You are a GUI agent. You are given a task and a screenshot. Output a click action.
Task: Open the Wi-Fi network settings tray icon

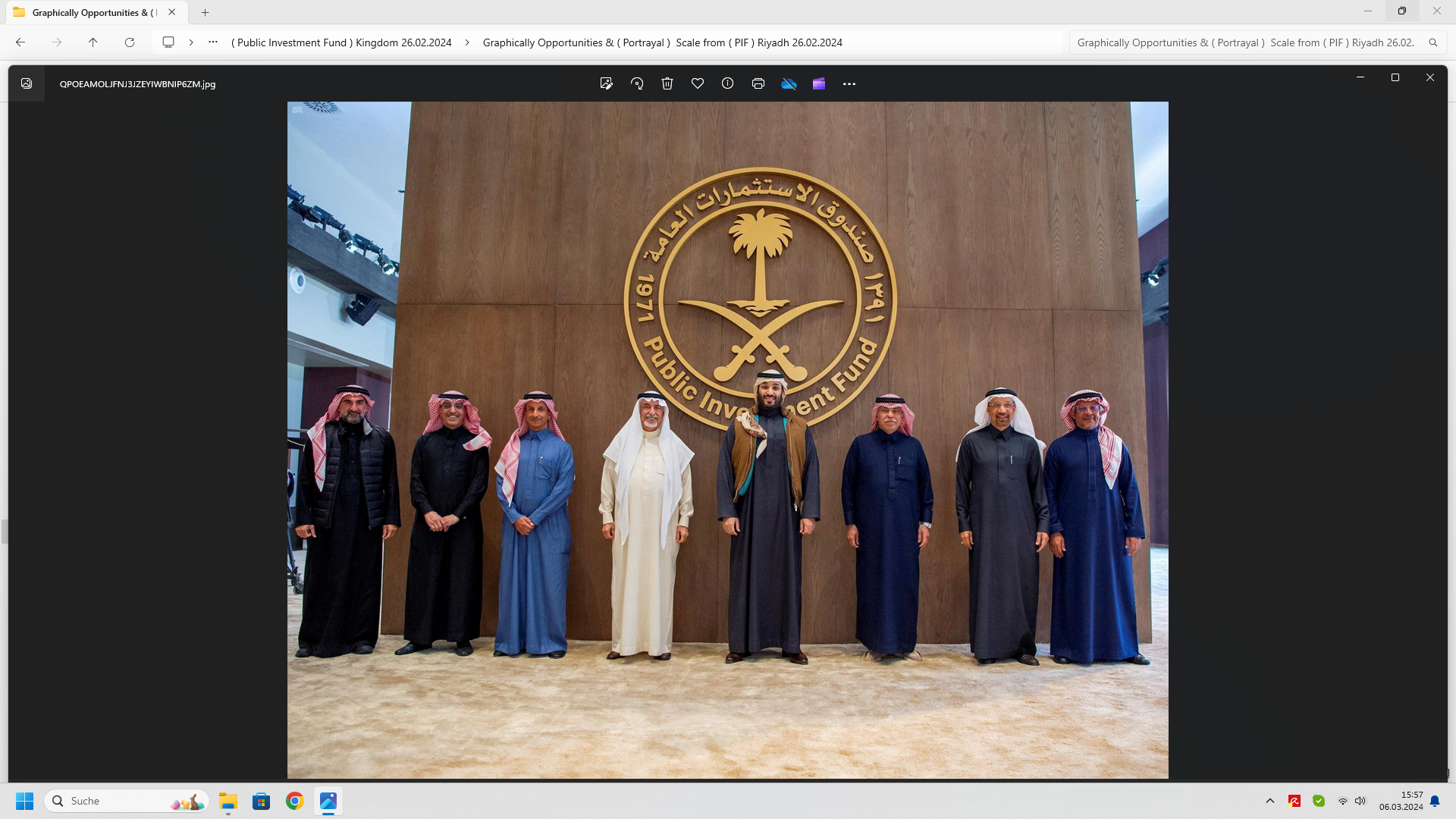pyautogui.click(x=1343, y=801)
